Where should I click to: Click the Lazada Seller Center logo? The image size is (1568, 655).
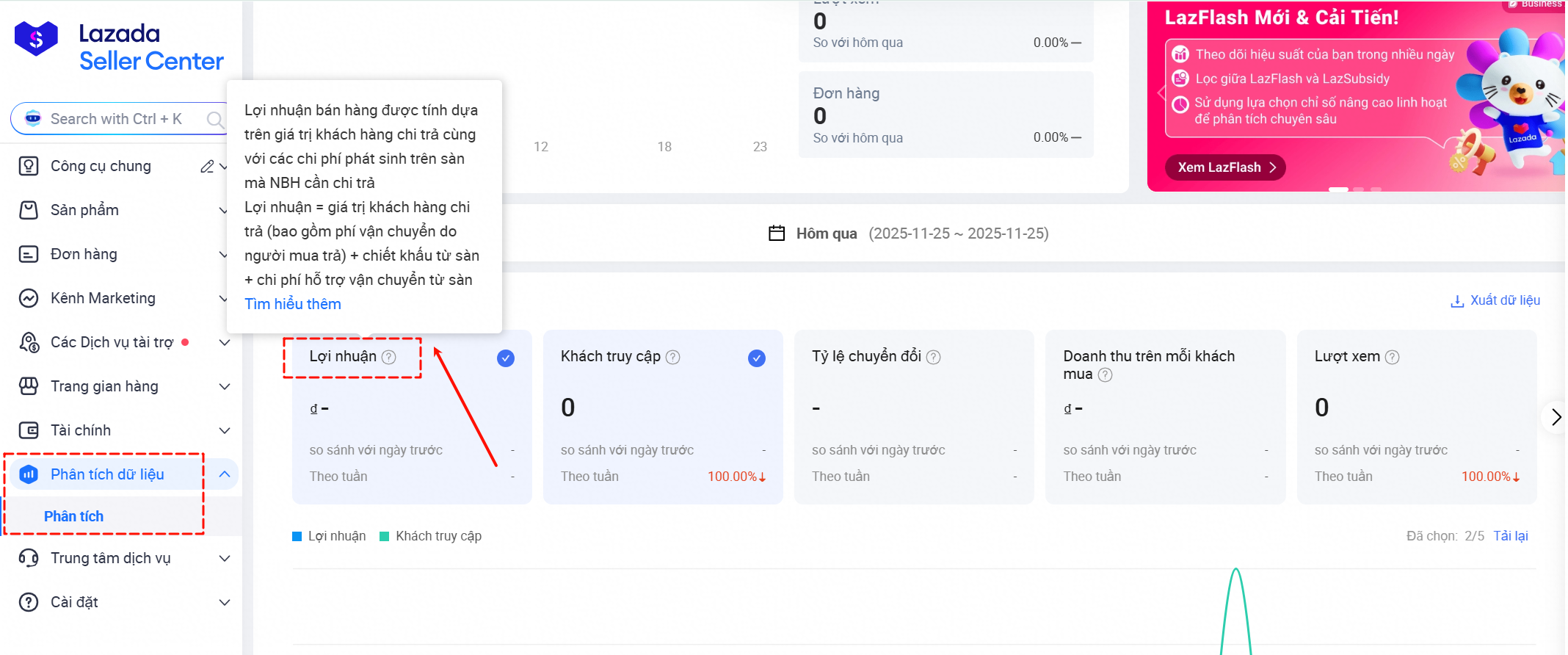coord(119,47)
